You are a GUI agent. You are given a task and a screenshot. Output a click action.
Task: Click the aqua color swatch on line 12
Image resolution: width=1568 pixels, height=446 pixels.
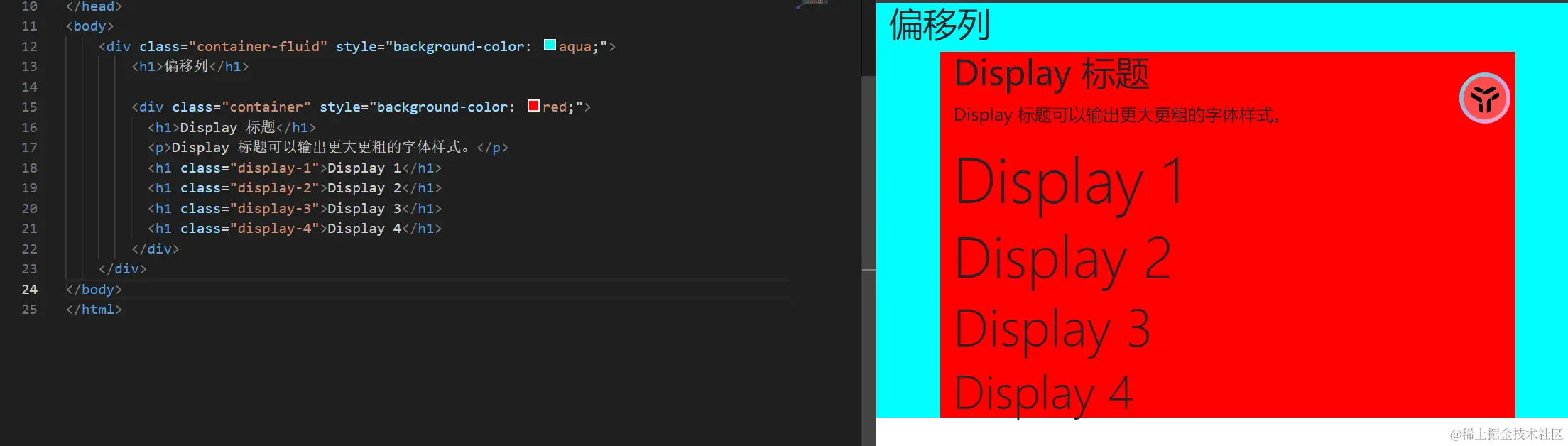click(550, 45)
